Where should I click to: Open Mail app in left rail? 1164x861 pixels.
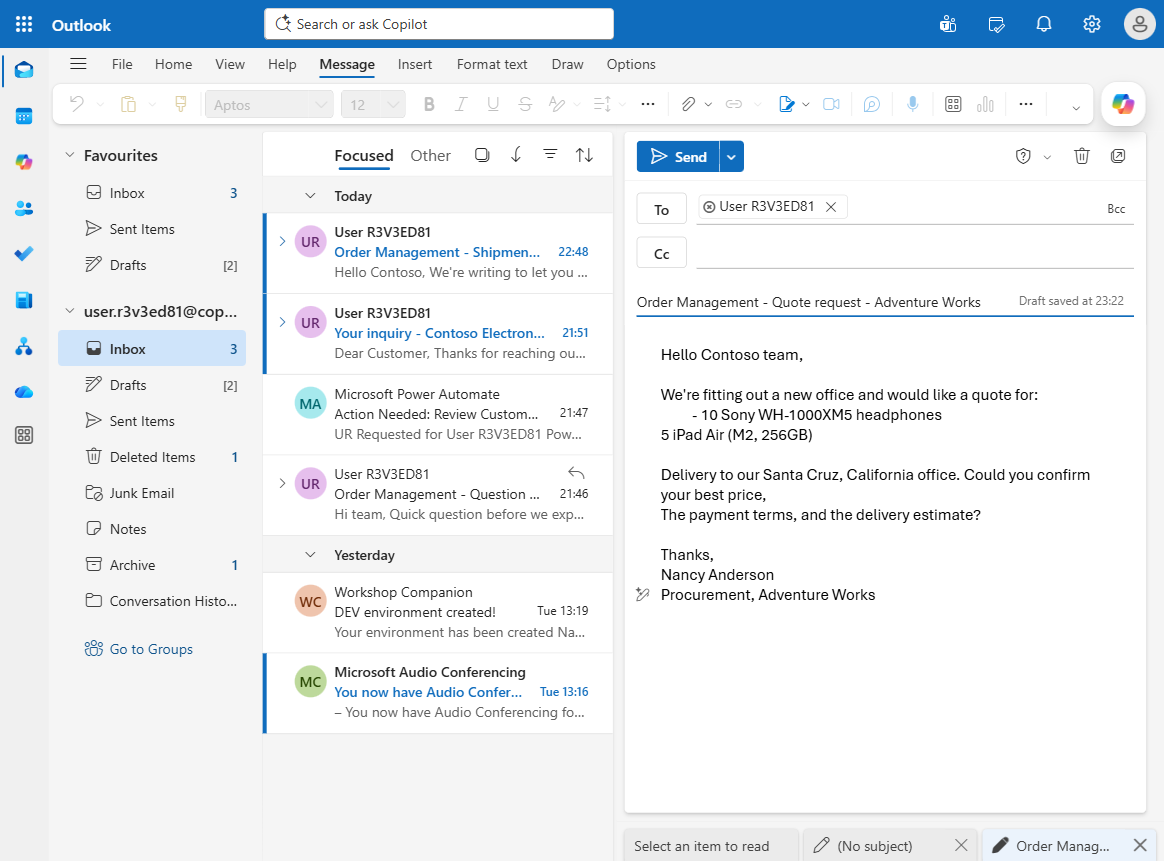pyautogui.click(x=24, y=71)
